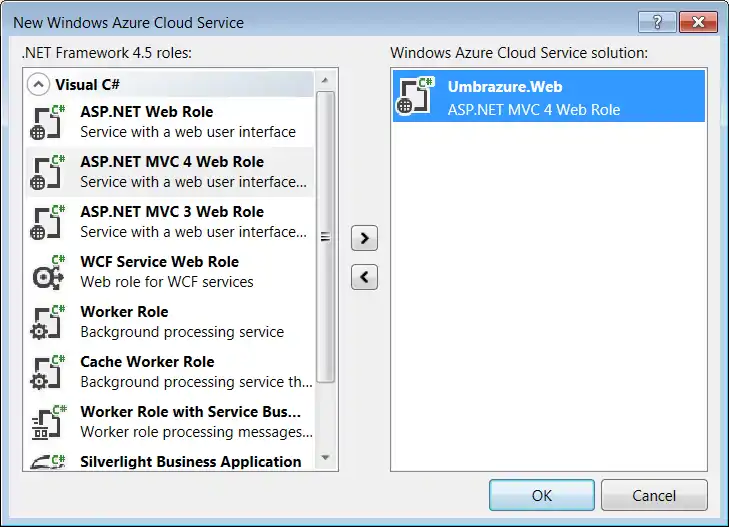Click the roles list scrollbar thumb
The image size is (729, 527).
(325, 237)
